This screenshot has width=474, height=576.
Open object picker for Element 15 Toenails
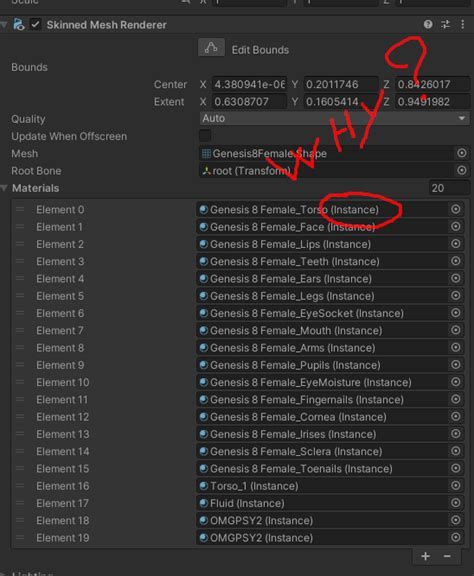click(456, 468)
